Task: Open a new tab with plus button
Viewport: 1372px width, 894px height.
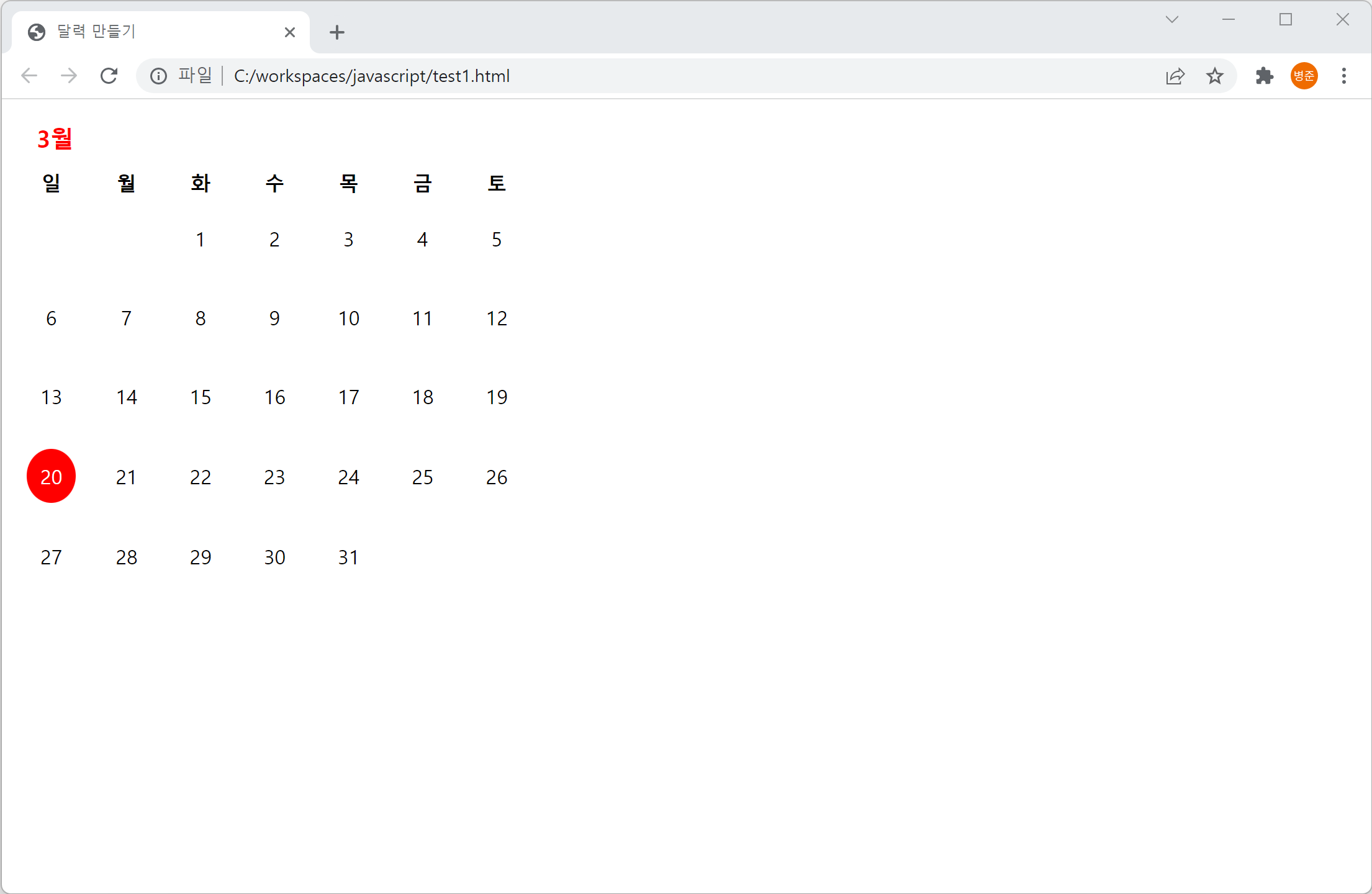Action: [x=337, y=32]
